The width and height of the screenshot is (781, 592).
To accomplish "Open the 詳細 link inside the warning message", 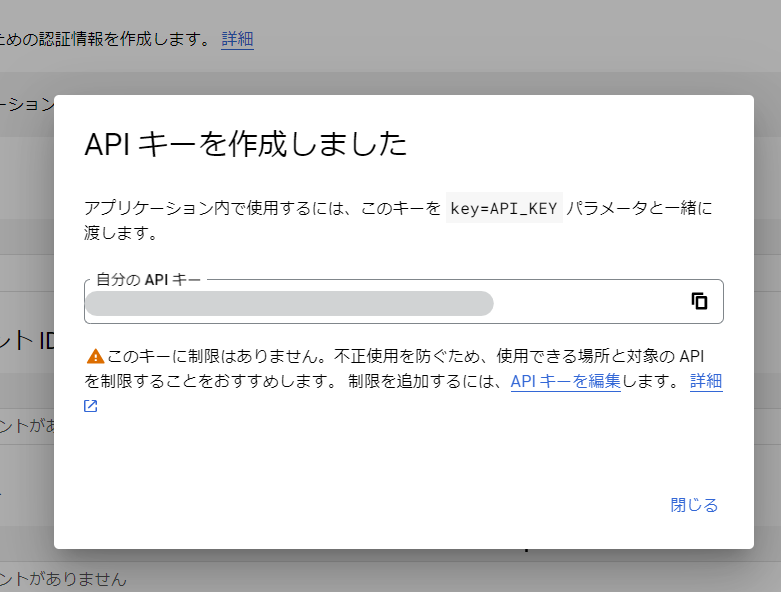I will click(705, 381).
